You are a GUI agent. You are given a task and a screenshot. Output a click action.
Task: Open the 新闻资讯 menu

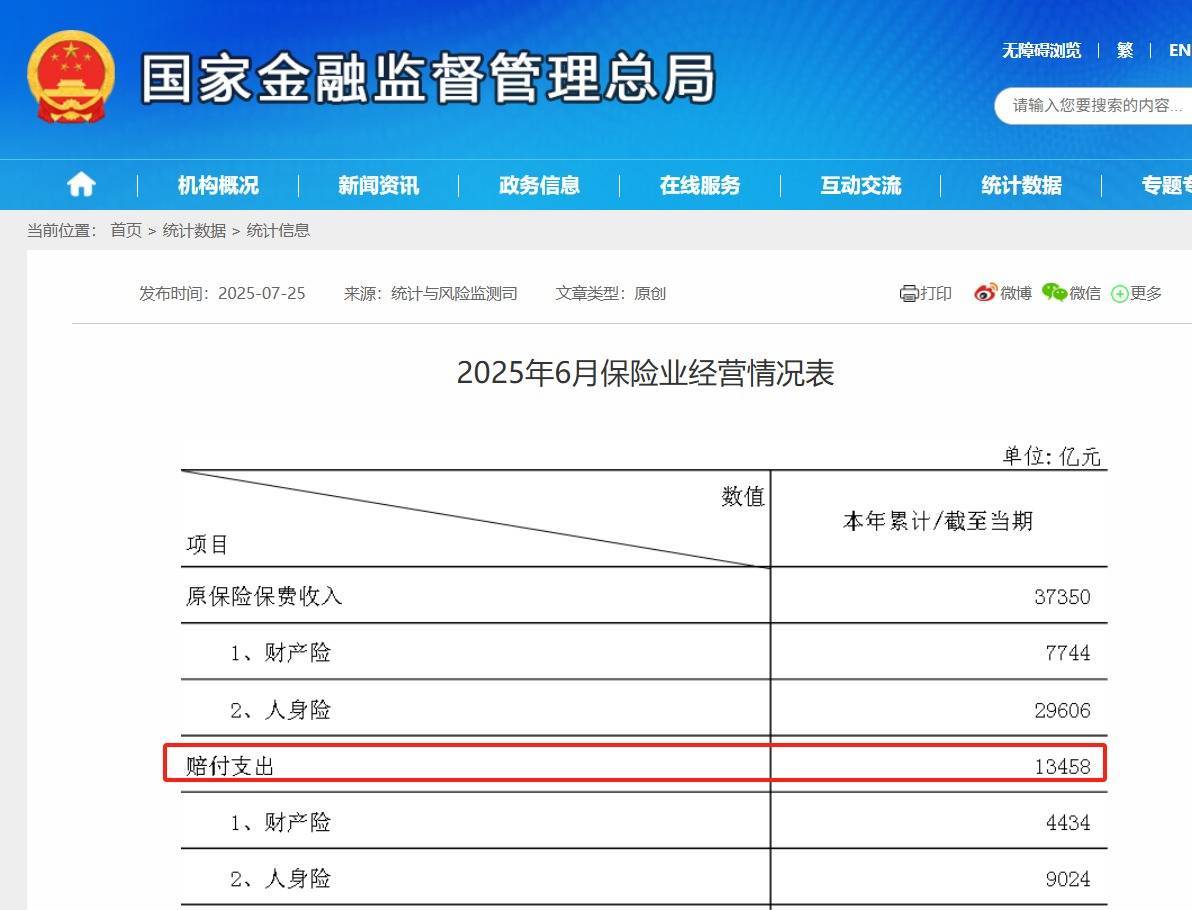click(x=378, y=185)
